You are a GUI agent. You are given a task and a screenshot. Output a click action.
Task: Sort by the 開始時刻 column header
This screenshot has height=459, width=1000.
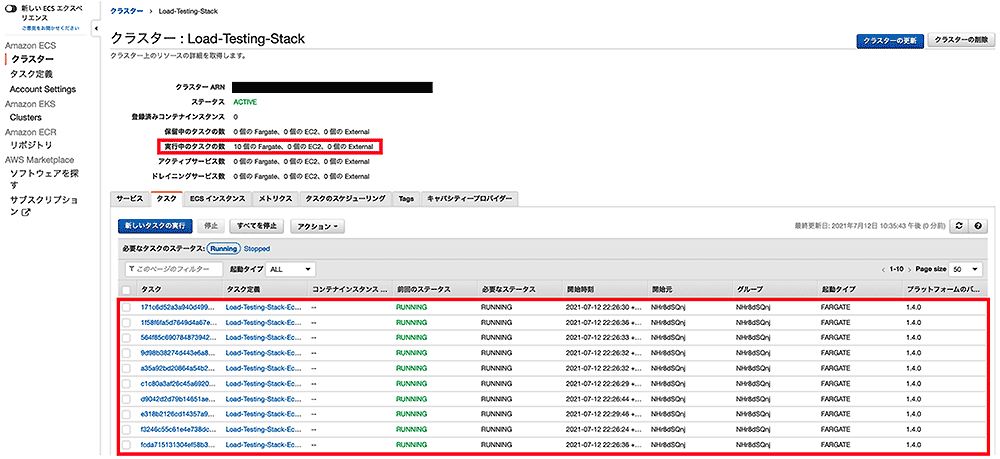[x=580, y=289]
